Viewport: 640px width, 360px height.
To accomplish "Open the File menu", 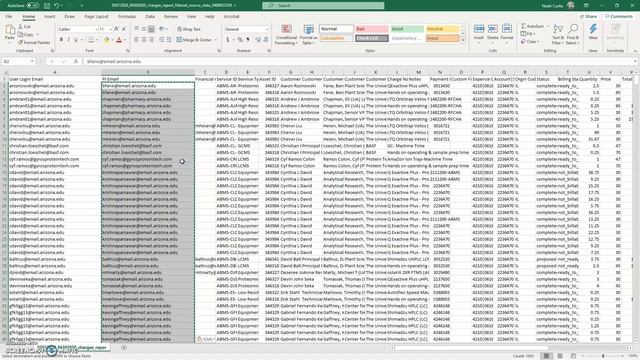I will coord(9,17).
